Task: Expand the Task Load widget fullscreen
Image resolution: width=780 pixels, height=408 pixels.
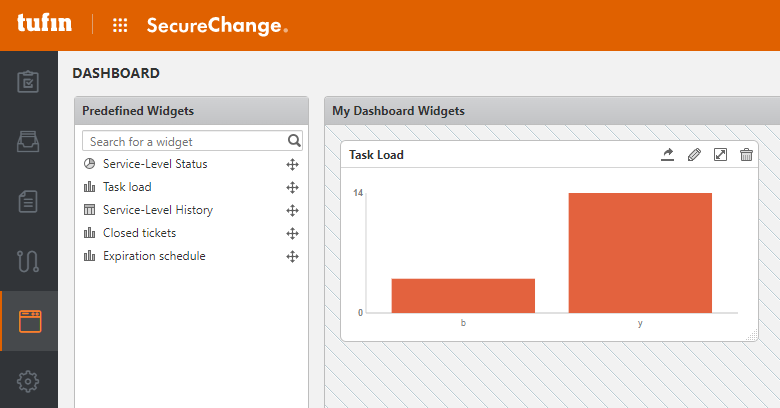Action: pyautogui.click(x=720, y=155)
